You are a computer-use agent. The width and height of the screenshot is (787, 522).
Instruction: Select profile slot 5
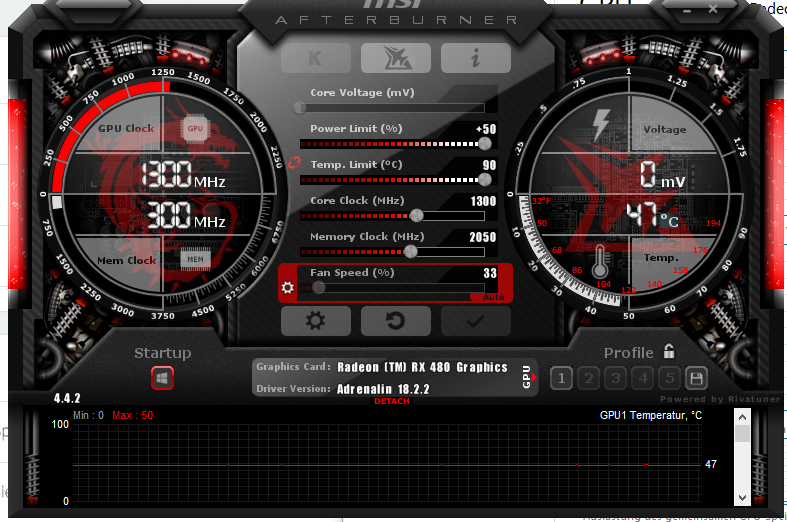[670, 378]
